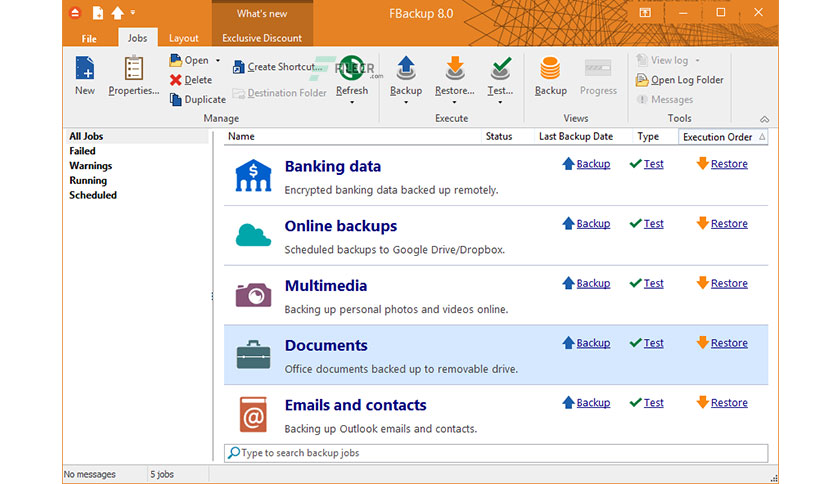Switch to the Layout ribbon tab
836x484 pixels.
click(x=183, y=38)
